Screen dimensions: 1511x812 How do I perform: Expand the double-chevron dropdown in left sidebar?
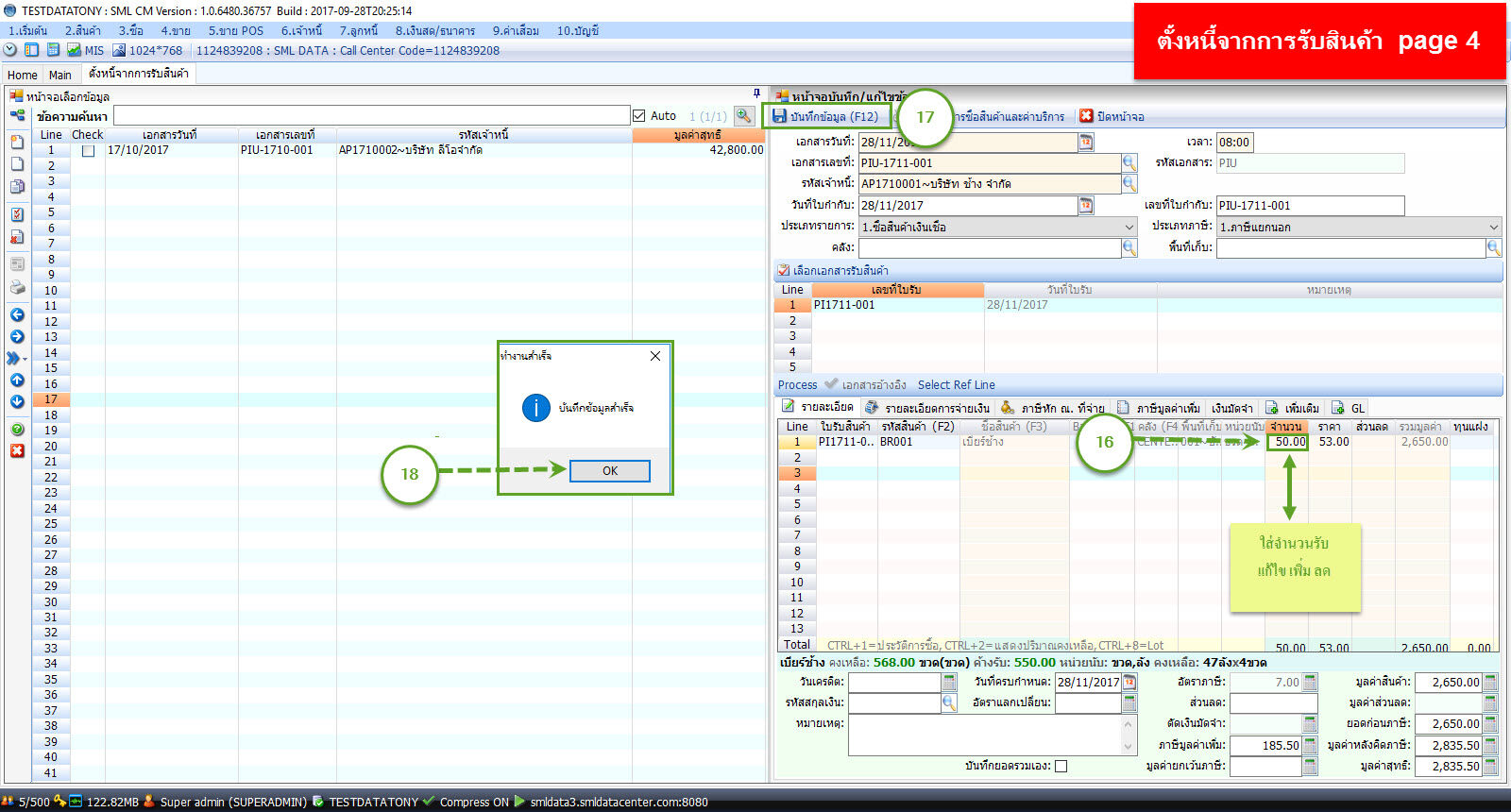coord(17,358)
